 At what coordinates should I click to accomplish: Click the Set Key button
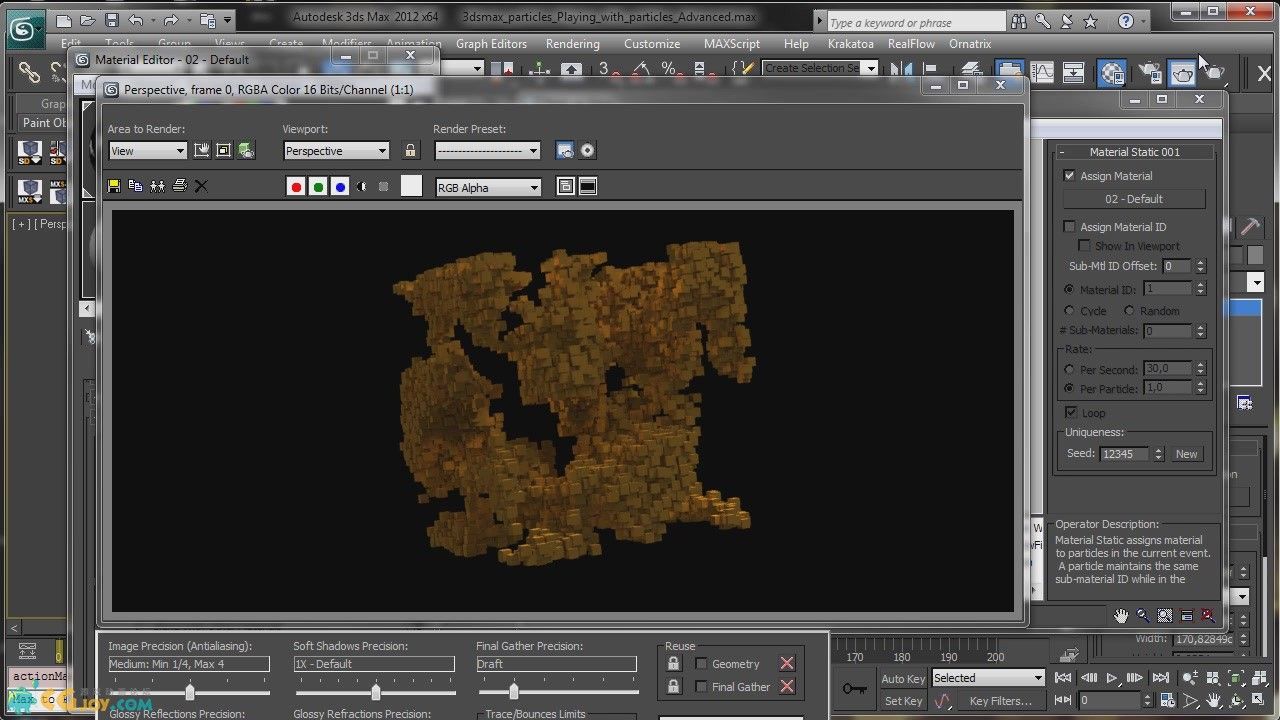(903, 701)
